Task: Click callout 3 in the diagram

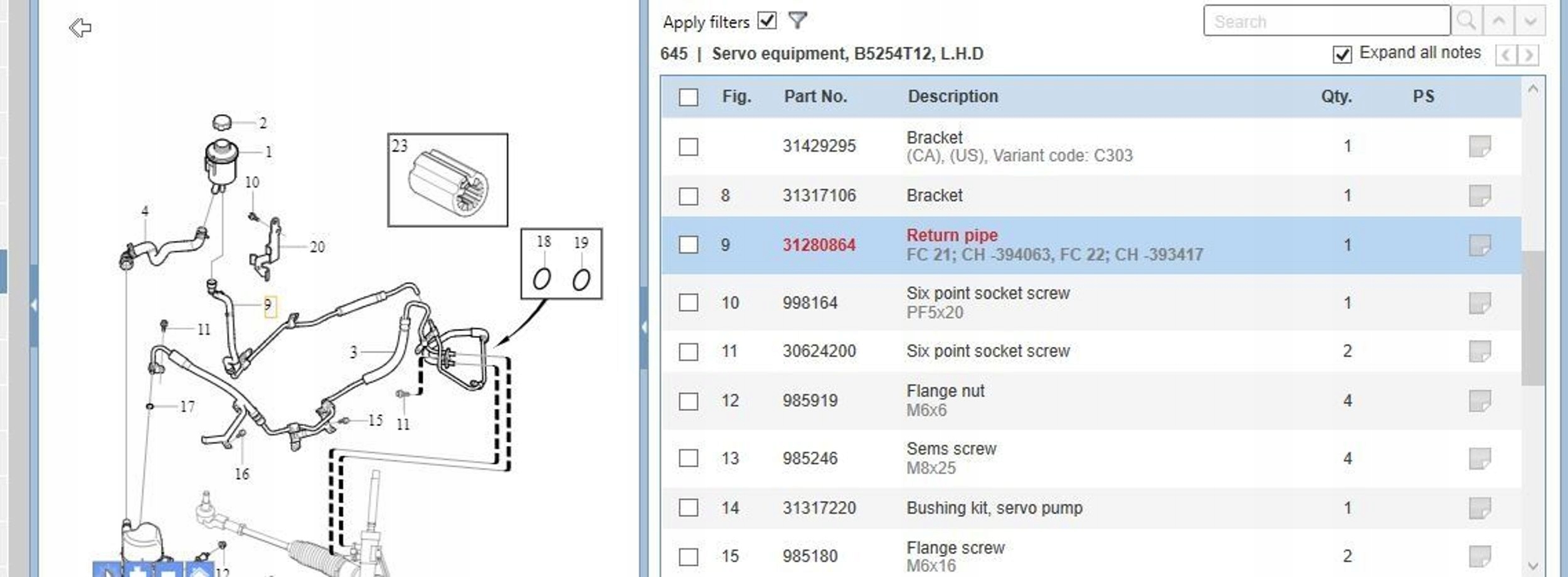Action: (x=354, y=352)
